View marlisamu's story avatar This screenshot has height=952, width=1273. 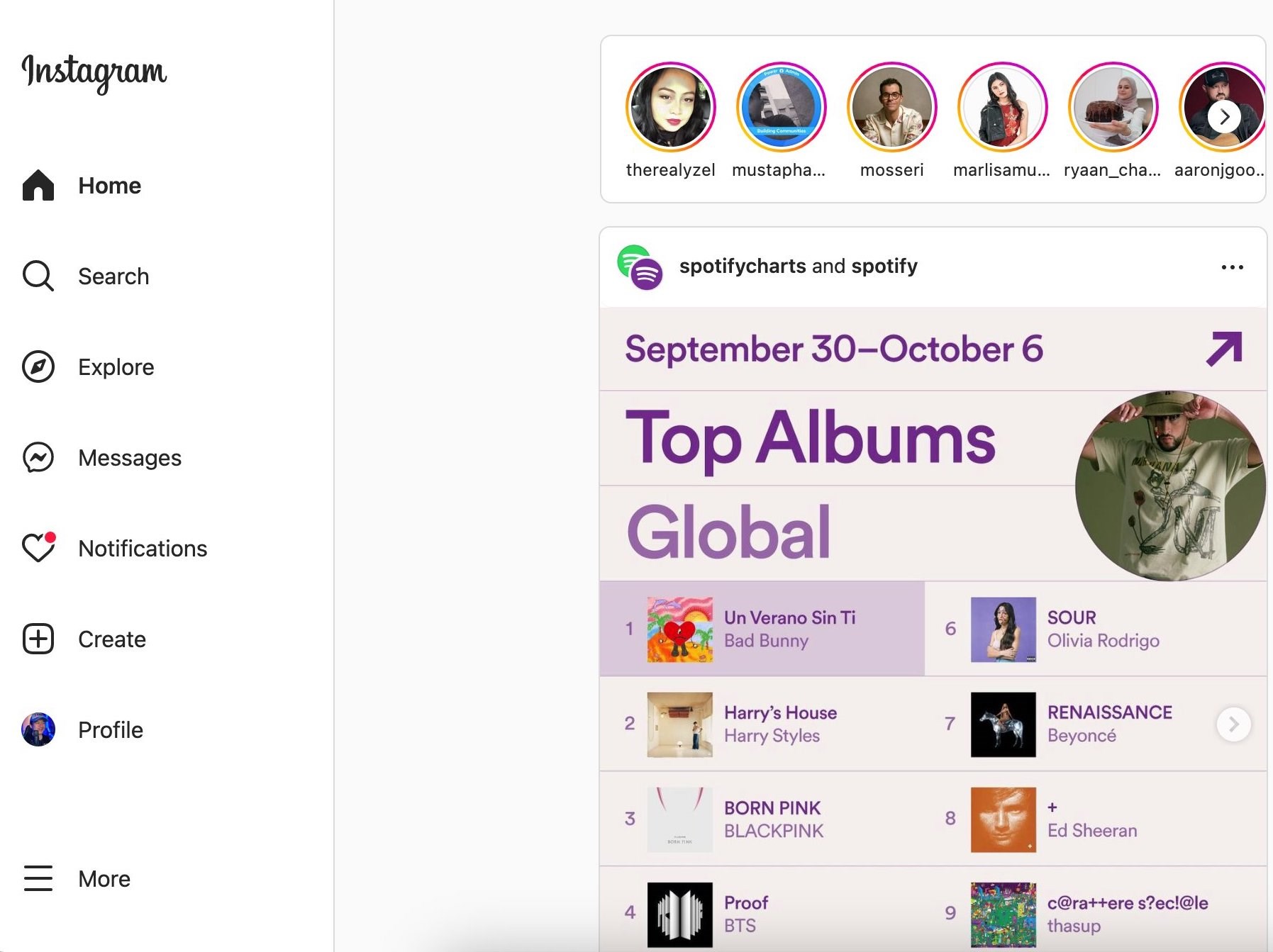pos(1003,107)
